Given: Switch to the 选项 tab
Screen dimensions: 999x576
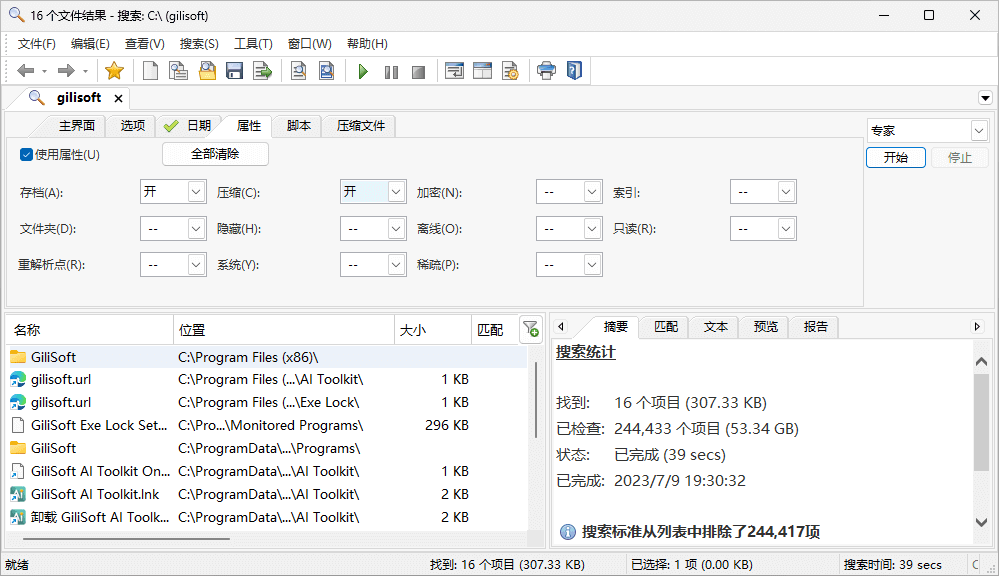Looking at the screenshot, I should [133, 126].
